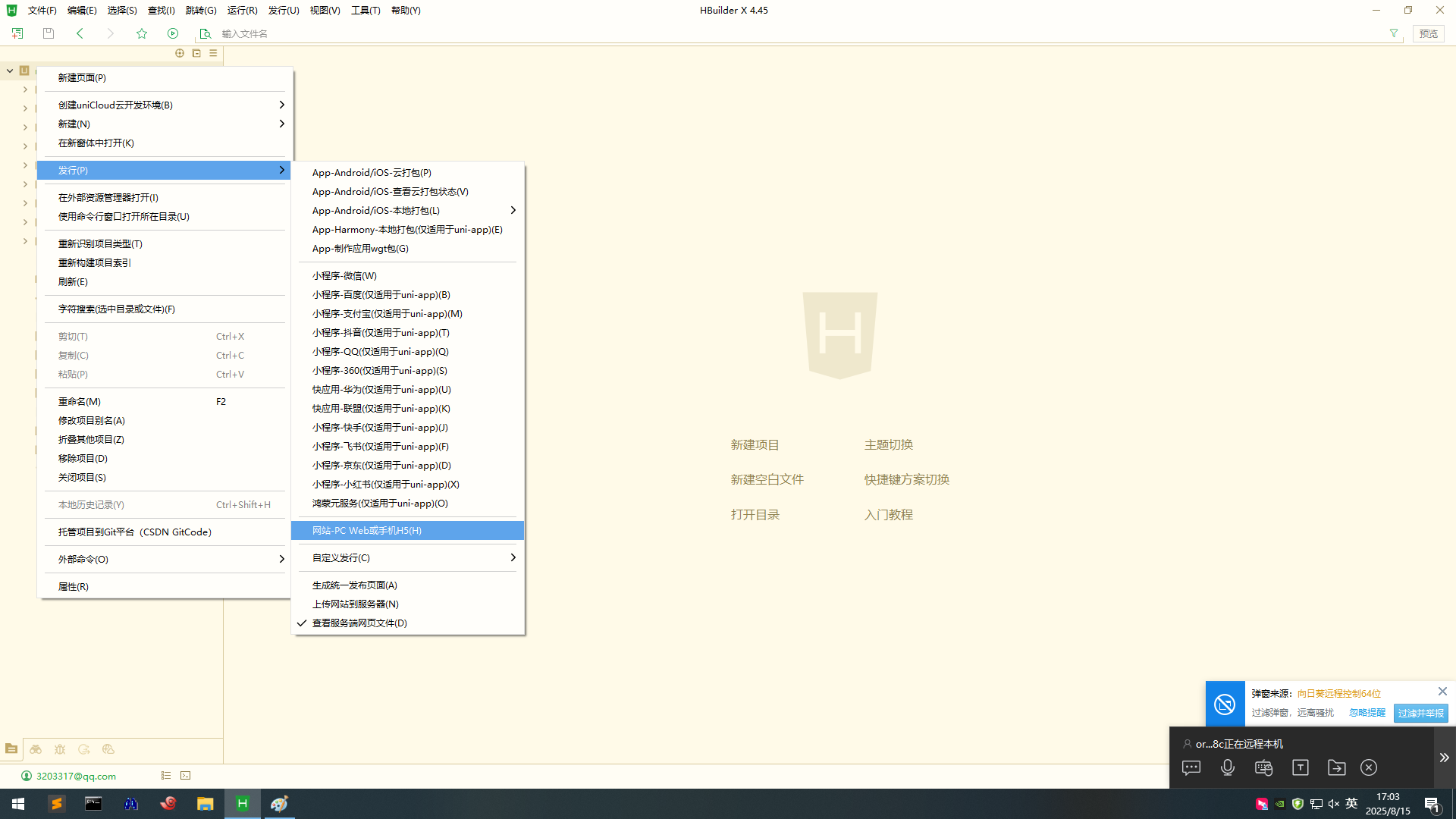Click the collapse all icon in project panel
This screenshot has width=1456, height=819.
196,53
